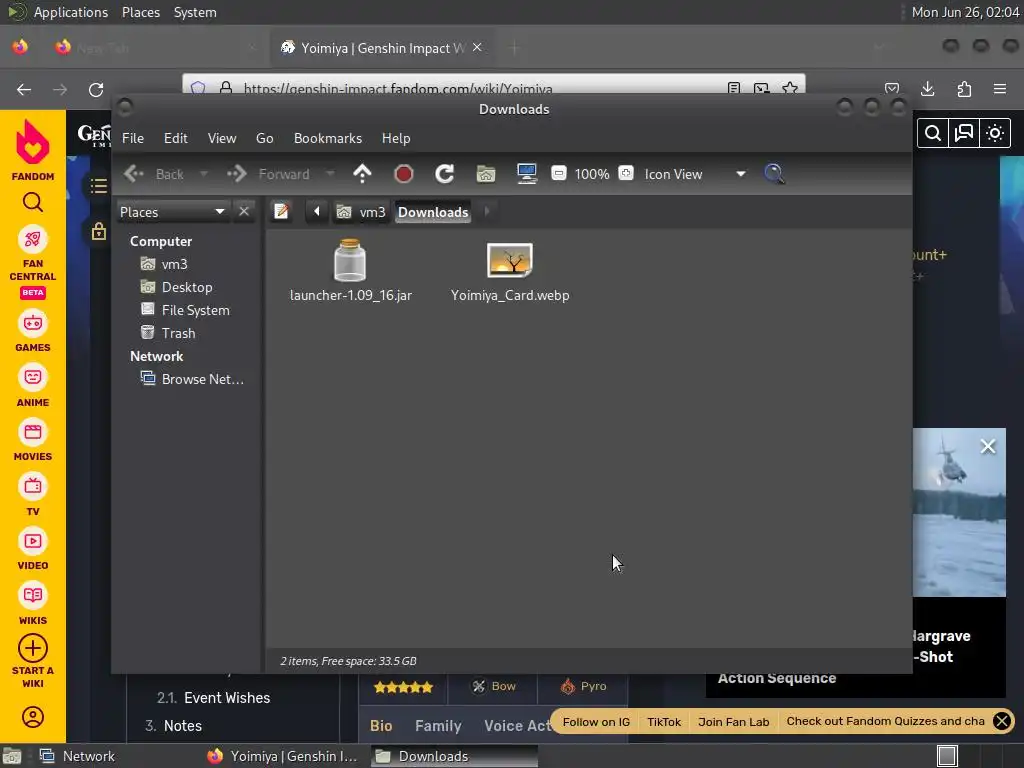This screenshot has height=768, width=1024.
Task: Toggle the text location entry pencil icon
Action: 281,212
